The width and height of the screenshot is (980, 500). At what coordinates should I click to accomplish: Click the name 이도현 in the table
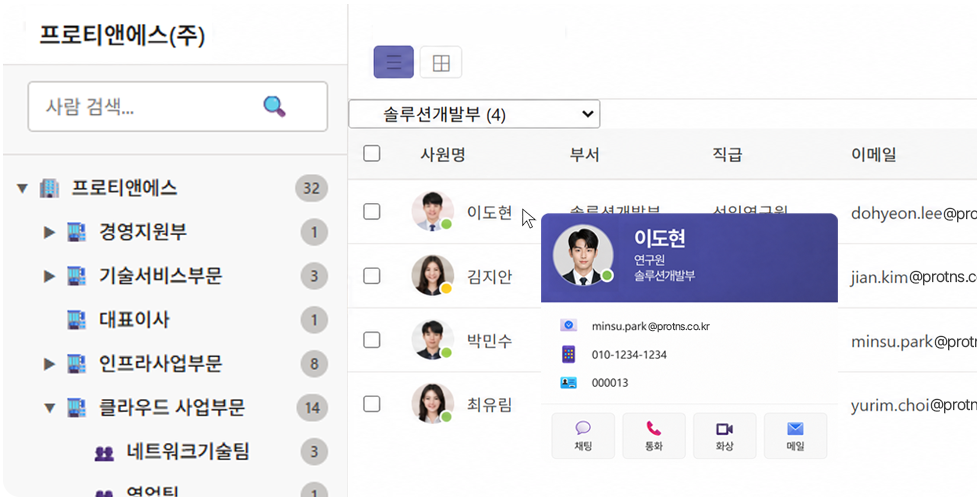(489, 212)
